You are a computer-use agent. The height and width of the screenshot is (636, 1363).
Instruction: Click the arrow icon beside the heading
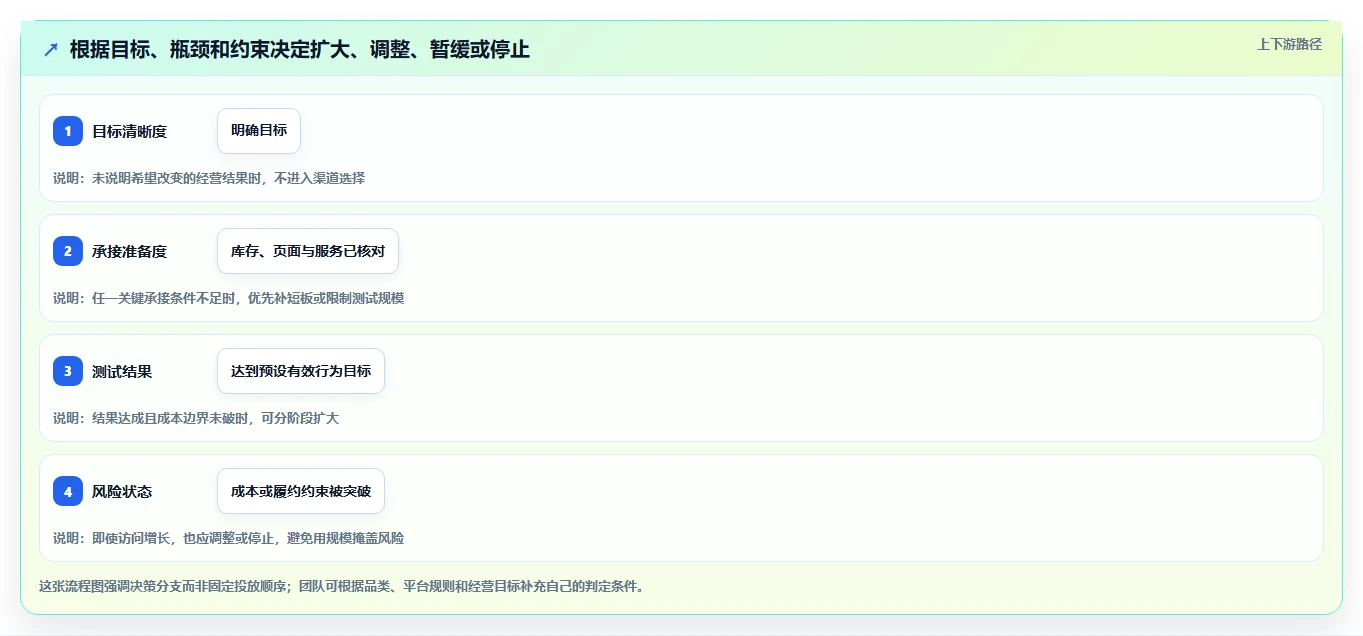click(51, 49)
